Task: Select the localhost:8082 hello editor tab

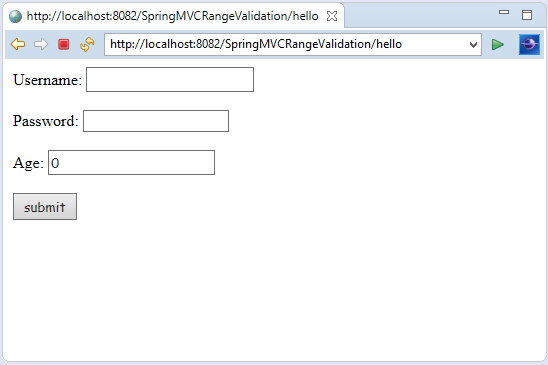Action: coord(173,16)
